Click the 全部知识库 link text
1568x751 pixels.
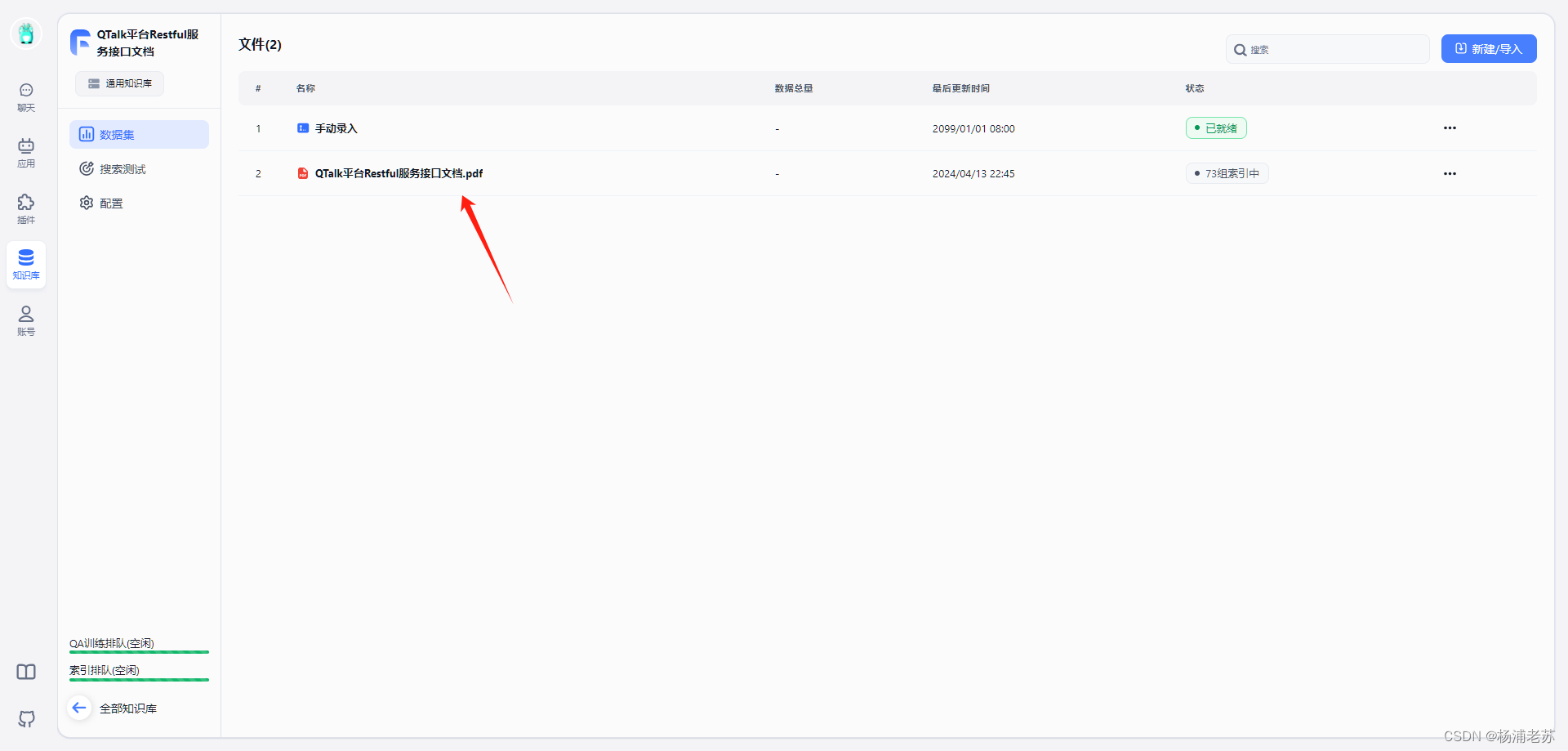point(128,709)
